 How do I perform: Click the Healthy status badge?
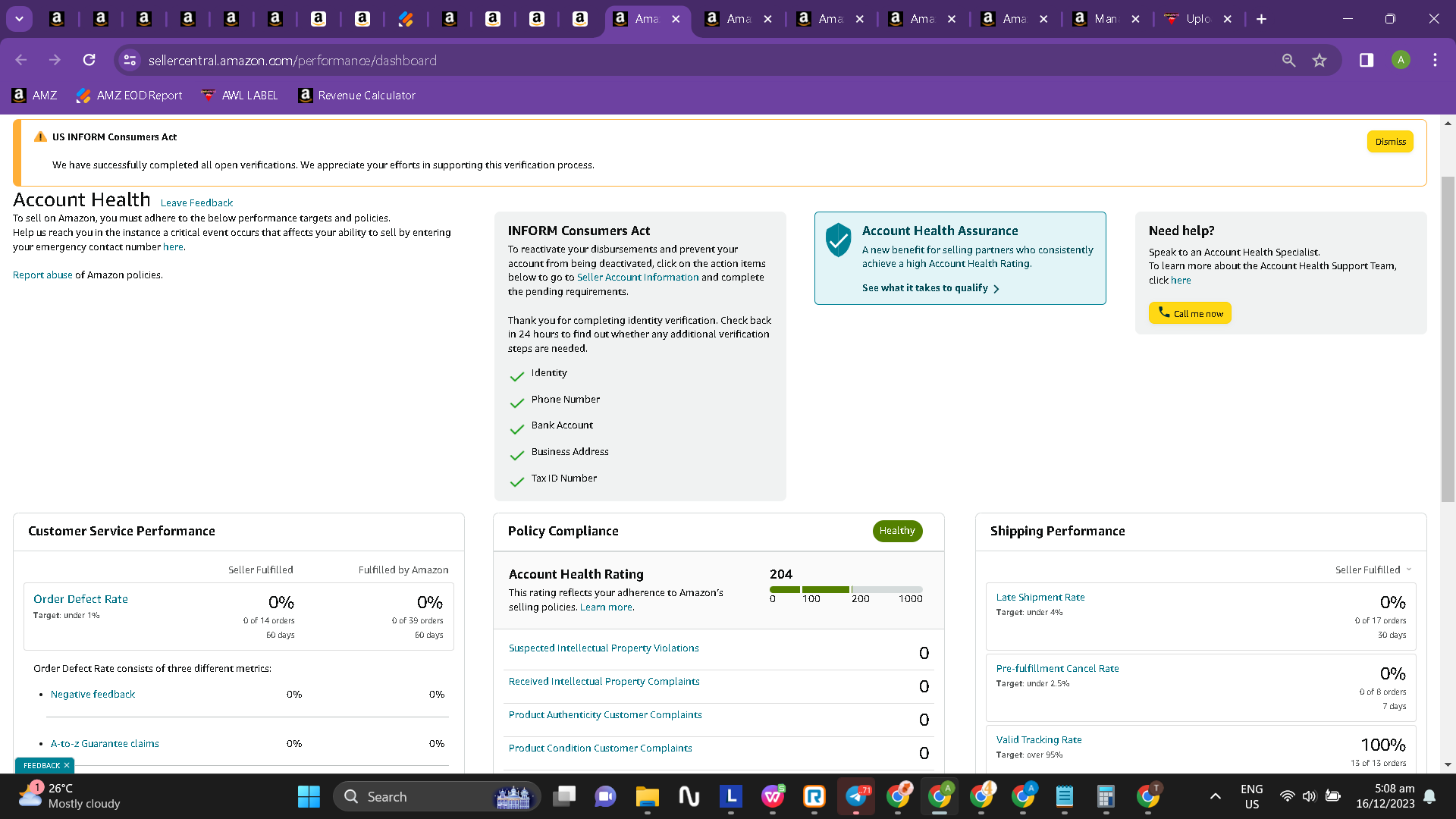tap(897, 531)
